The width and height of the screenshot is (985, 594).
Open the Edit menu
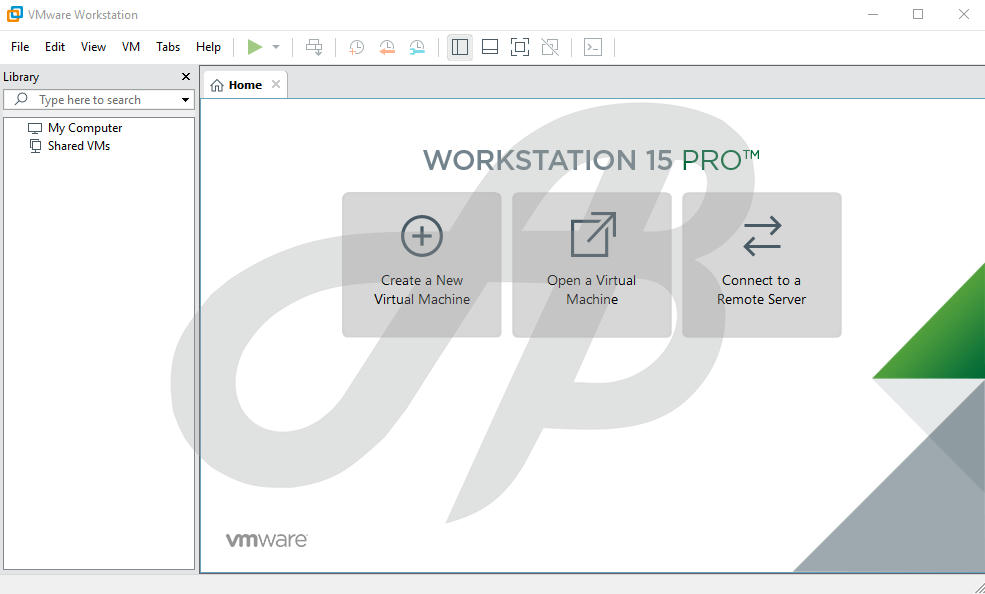(55, 47)
